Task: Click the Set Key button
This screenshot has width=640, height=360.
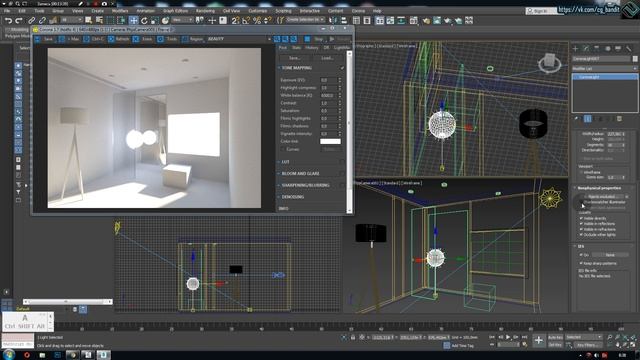Action: coord(556,345)
